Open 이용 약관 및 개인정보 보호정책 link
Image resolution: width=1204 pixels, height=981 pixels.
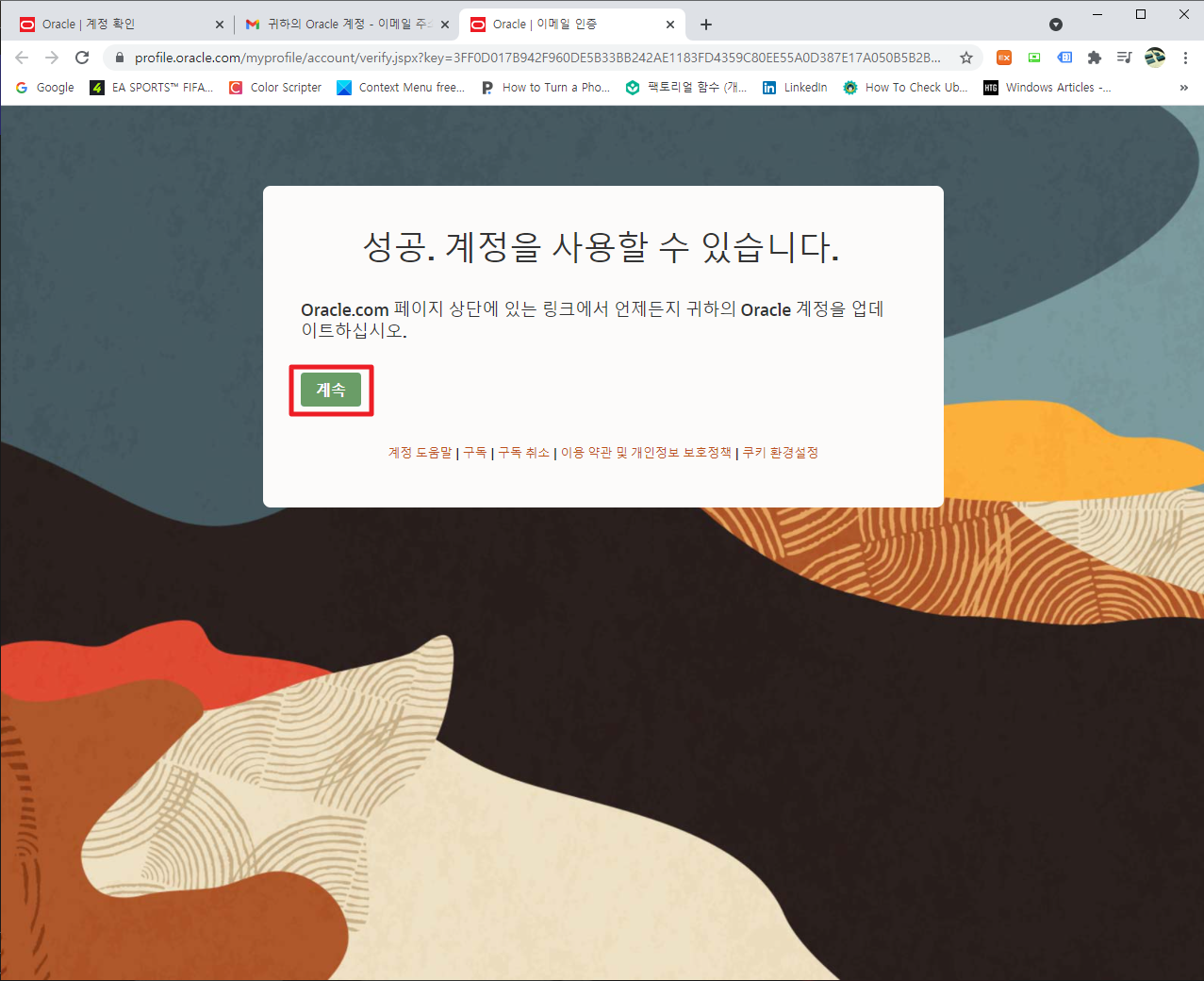click(x=646, y=453)
